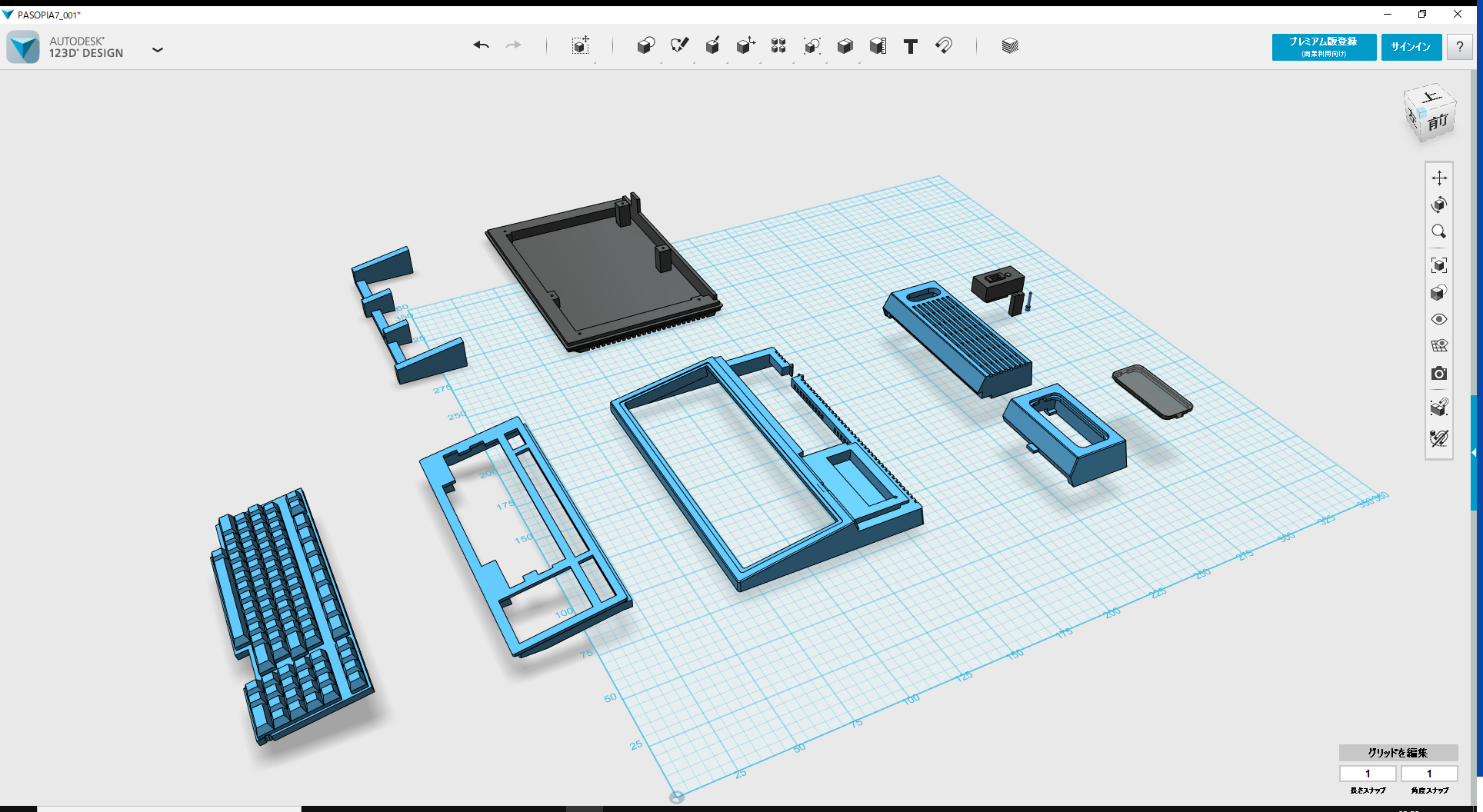The height and width of the screenshot is (812, 1483).
Task: Toggle visibility with the eye icon
Action: point(1439,319)
